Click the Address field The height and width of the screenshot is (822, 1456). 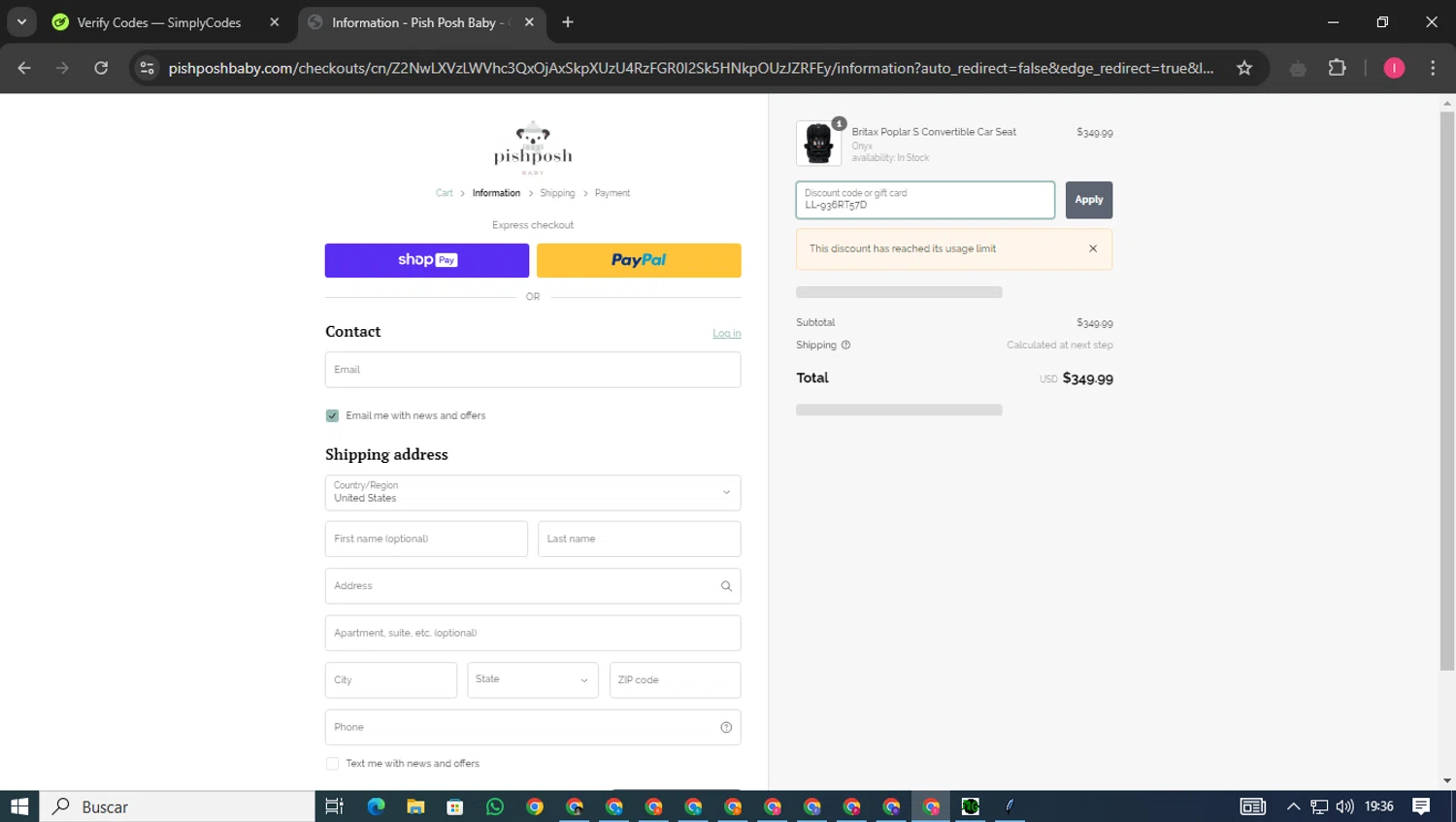(533, 586)
